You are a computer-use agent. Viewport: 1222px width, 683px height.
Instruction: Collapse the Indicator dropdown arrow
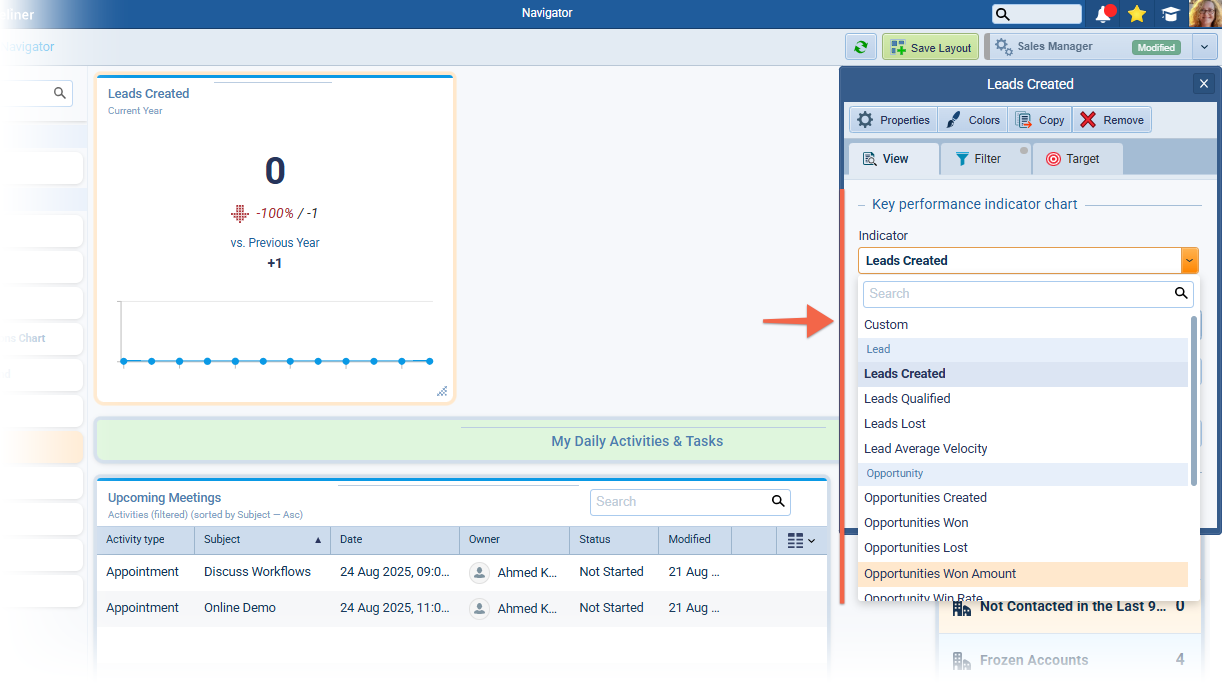point(1189,261)
